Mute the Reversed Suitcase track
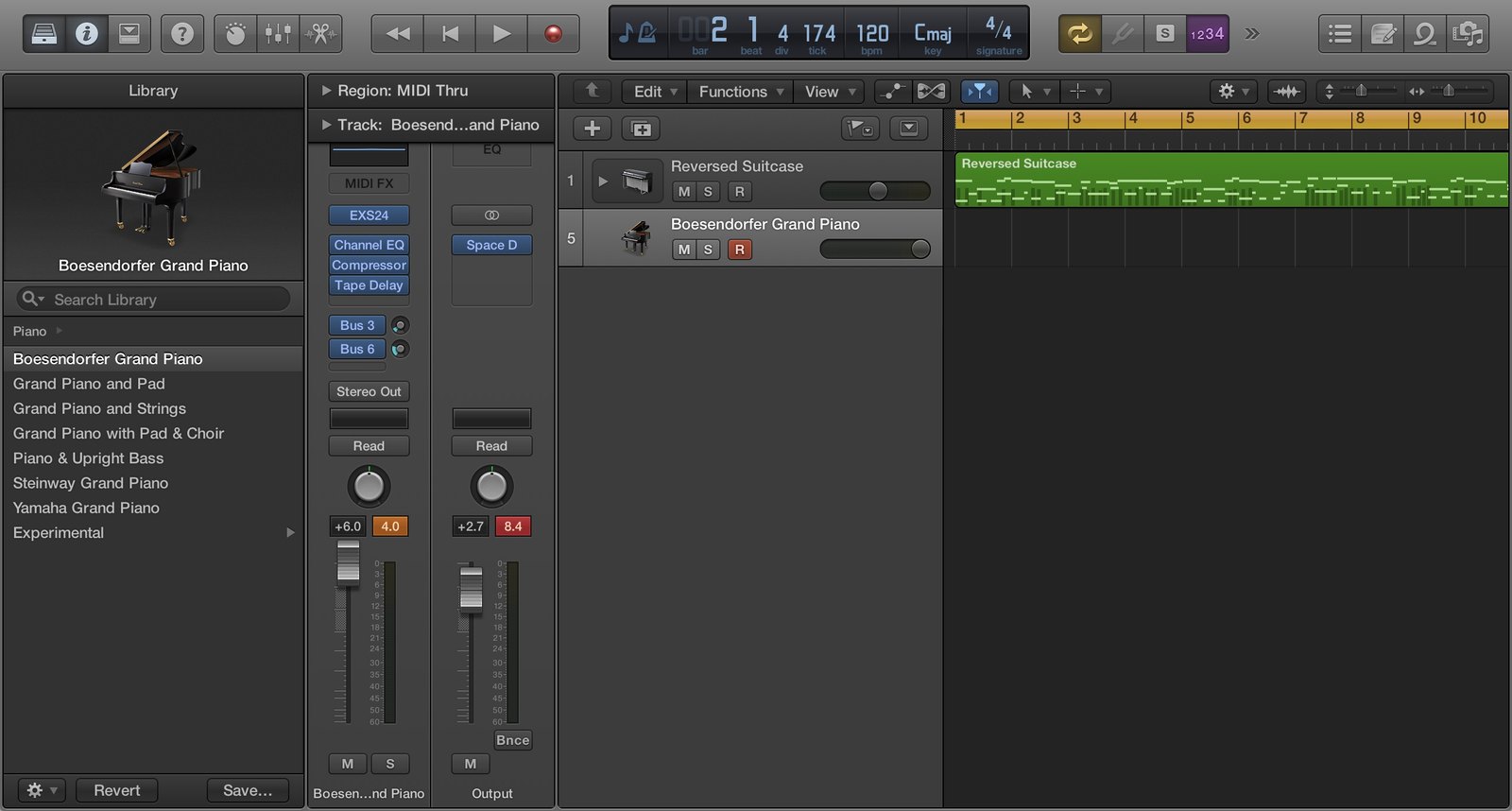 (x=684, y=192)
